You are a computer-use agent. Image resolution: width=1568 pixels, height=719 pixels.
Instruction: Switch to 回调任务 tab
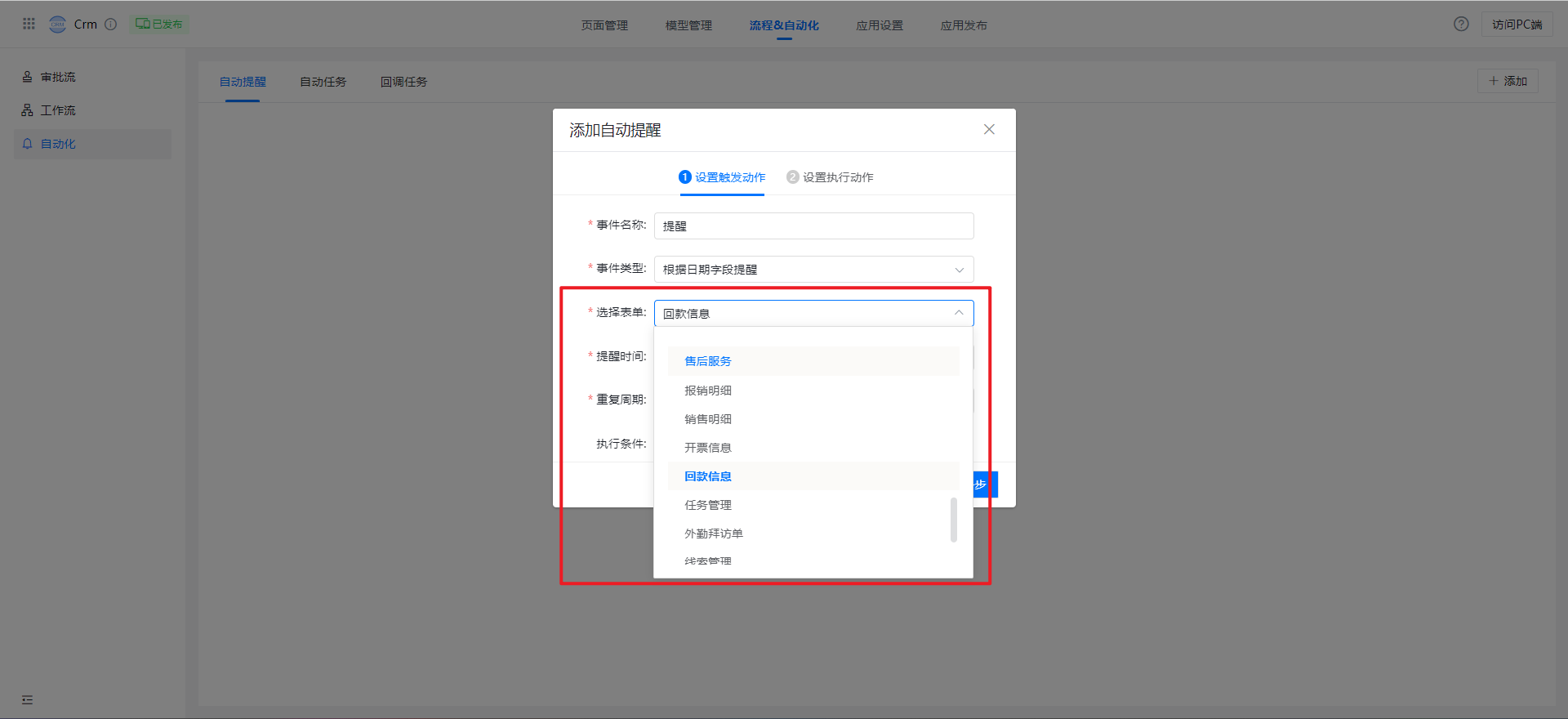coord(403,82)
